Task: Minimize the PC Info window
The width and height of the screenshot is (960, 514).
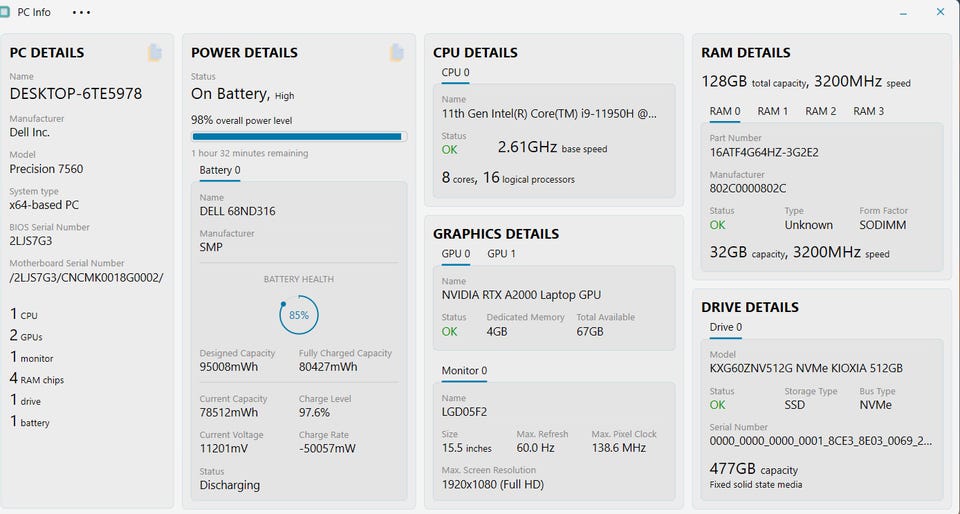Action: [x=903, y=12]
